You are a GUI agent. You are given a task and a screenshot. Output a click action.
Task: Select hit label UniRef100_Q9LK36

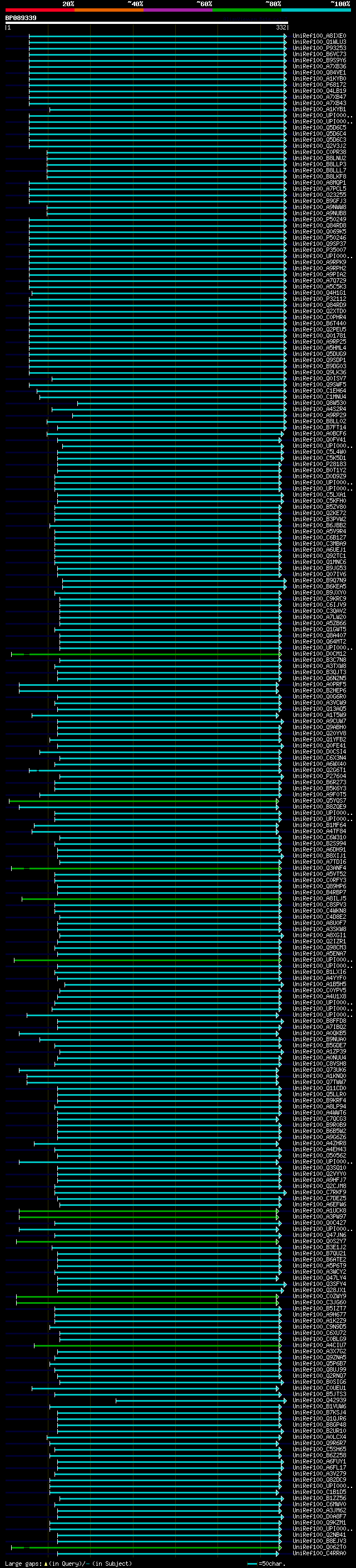tap(319, 373)
